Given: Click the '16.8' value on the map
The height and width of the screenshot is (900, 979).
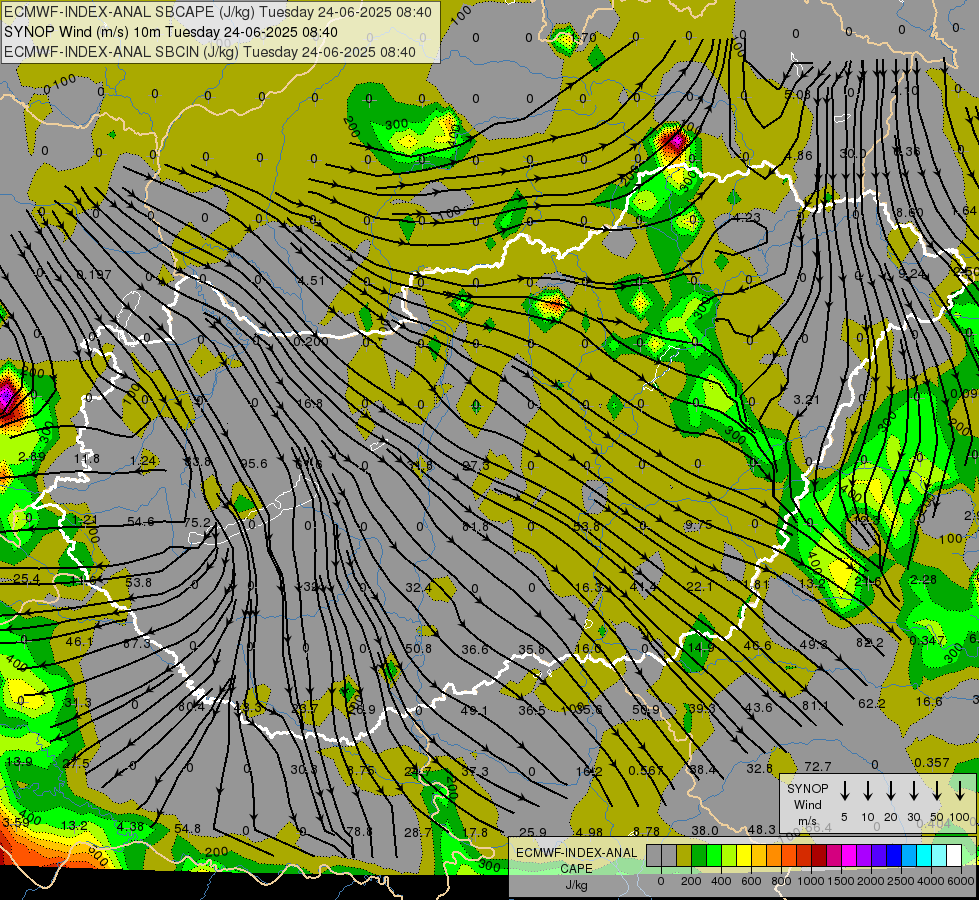Looking at the screenshot, I should click(310, 403).
